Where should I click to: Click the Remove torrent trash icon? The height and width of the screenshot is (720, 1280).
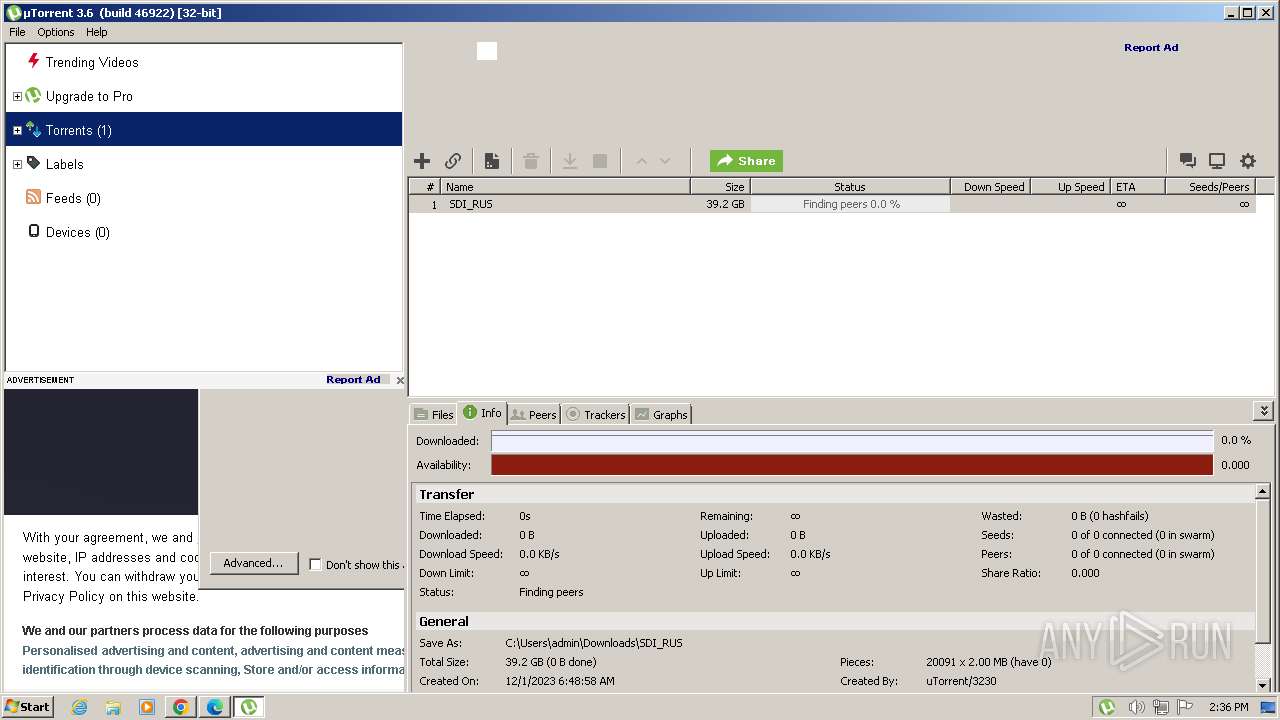(x=531, y=161)
